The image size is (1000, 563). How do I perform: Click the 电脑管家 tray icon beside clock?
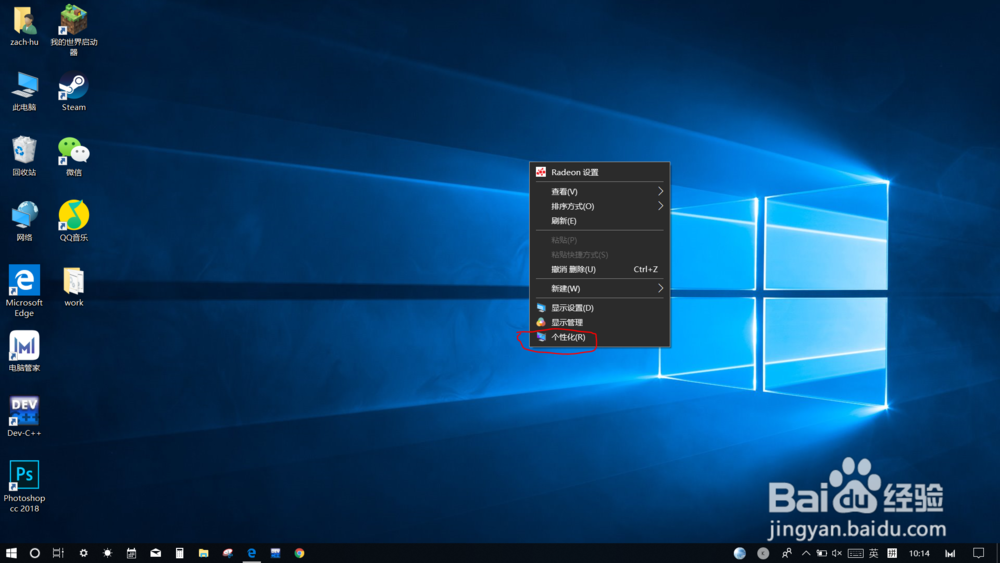click(950, 553)
